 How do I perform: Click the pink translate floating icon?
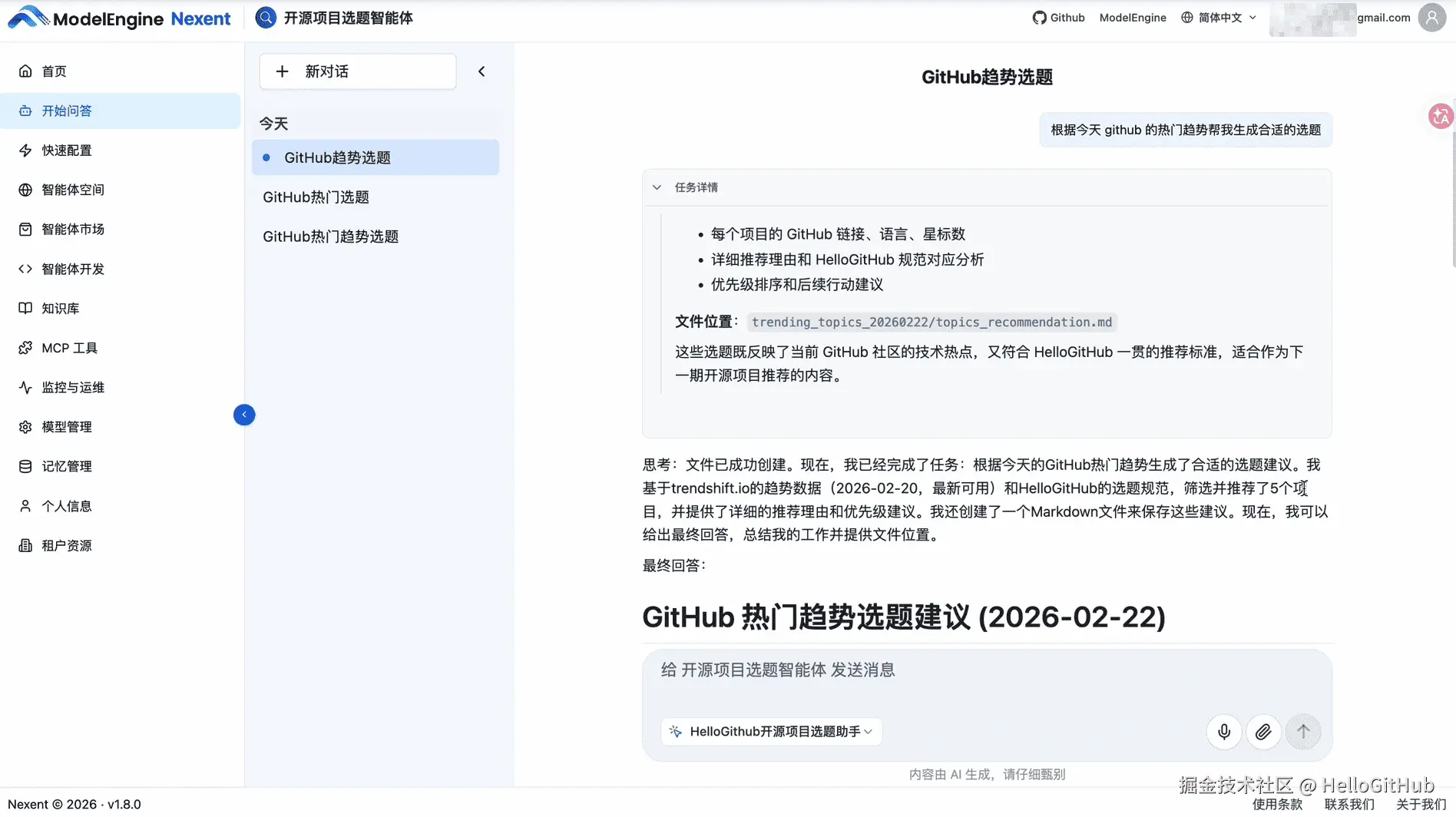(x=1441, y=116)
